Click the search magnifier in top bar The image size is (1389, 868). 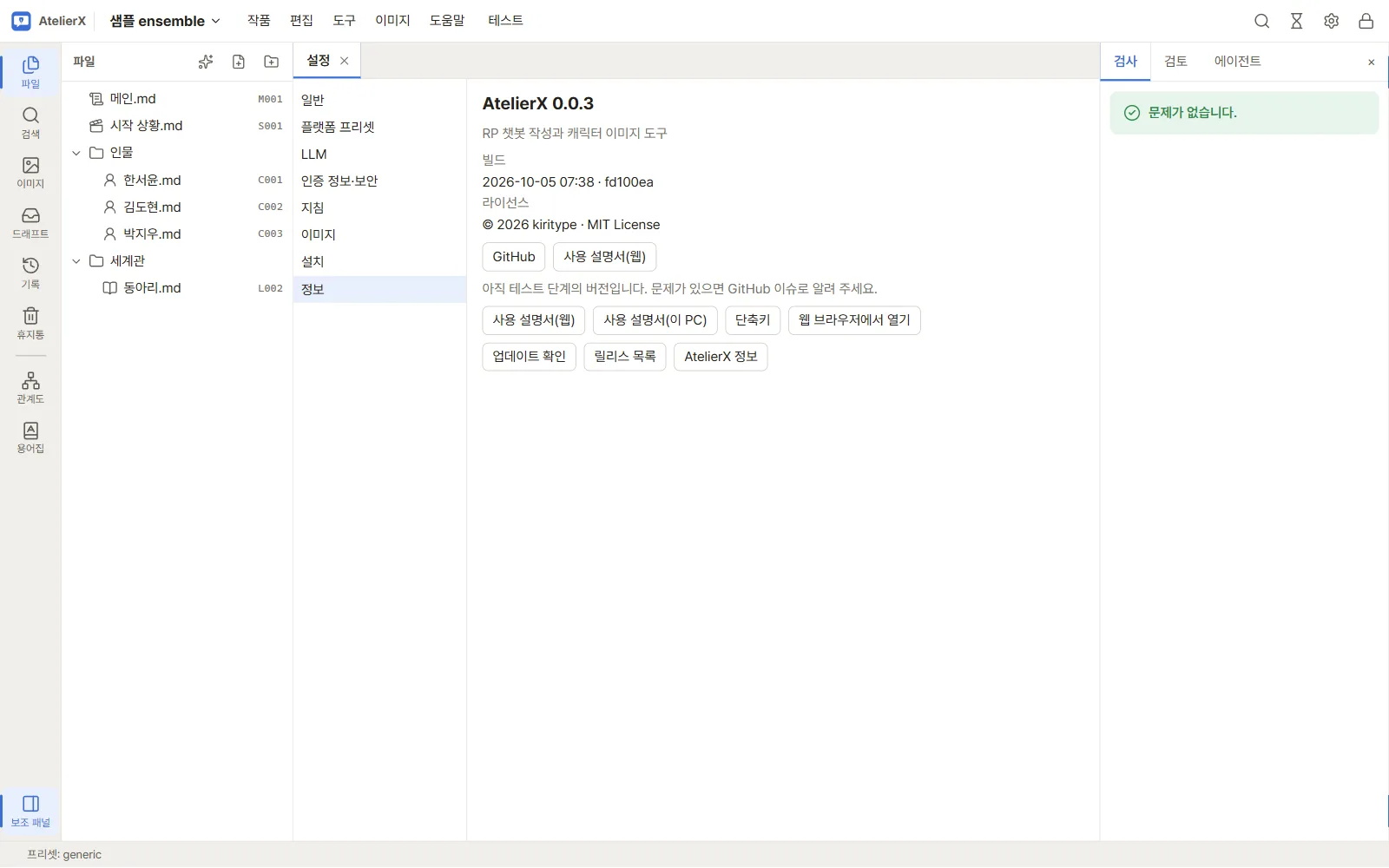1262,21
